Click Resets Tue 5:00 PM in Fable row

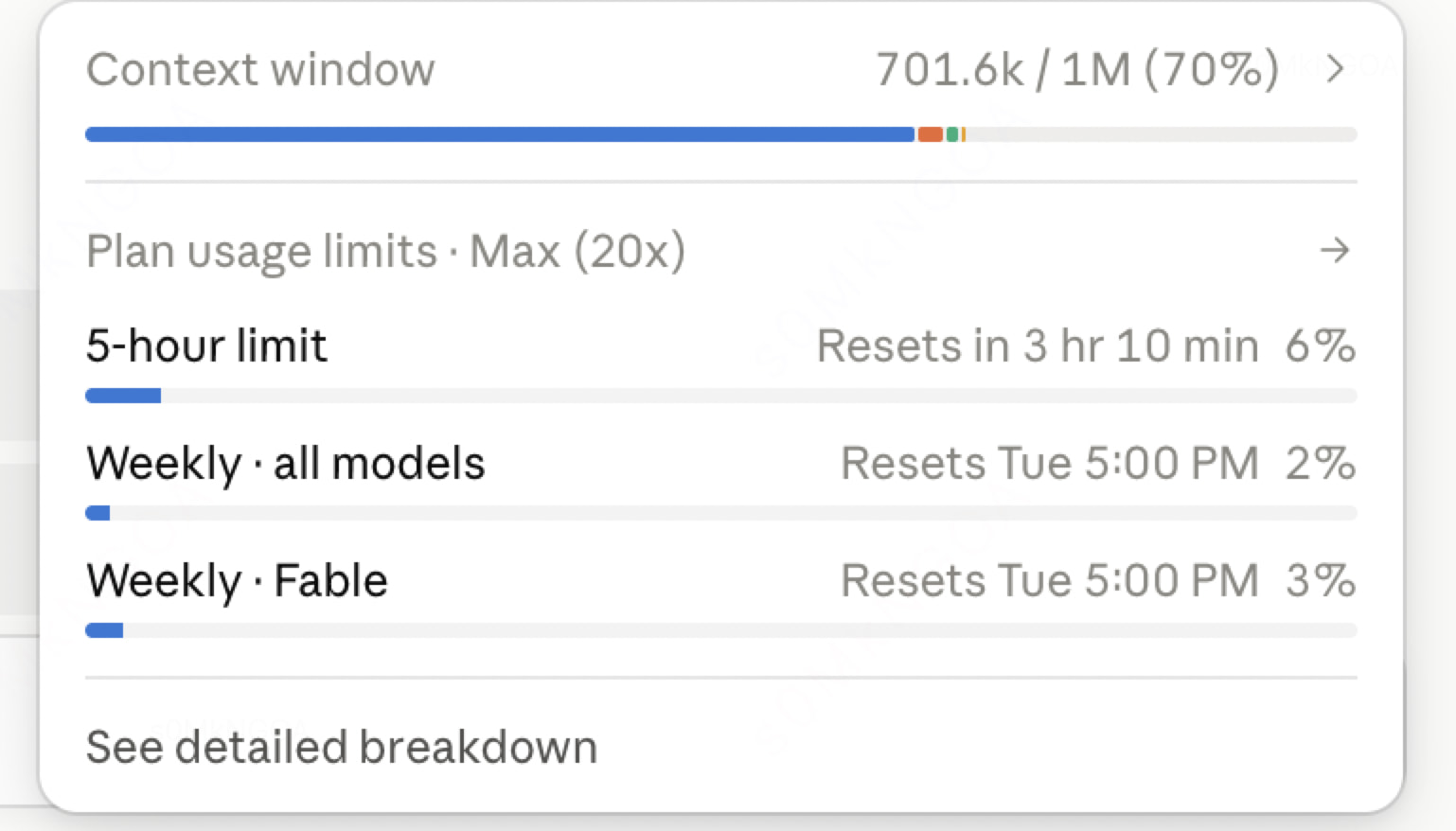click(1050, 580)
